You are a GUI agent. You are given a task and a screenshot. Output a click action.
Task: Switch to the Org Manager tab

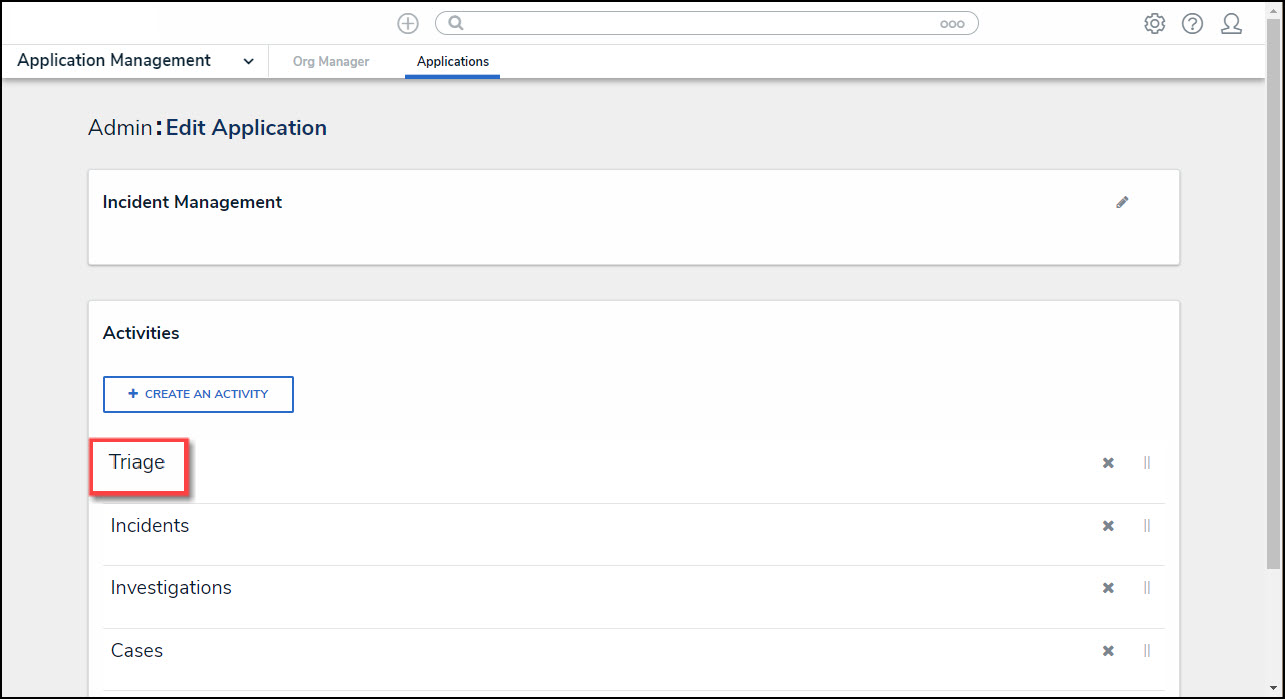pyautogui.click(x=331, y=62)
